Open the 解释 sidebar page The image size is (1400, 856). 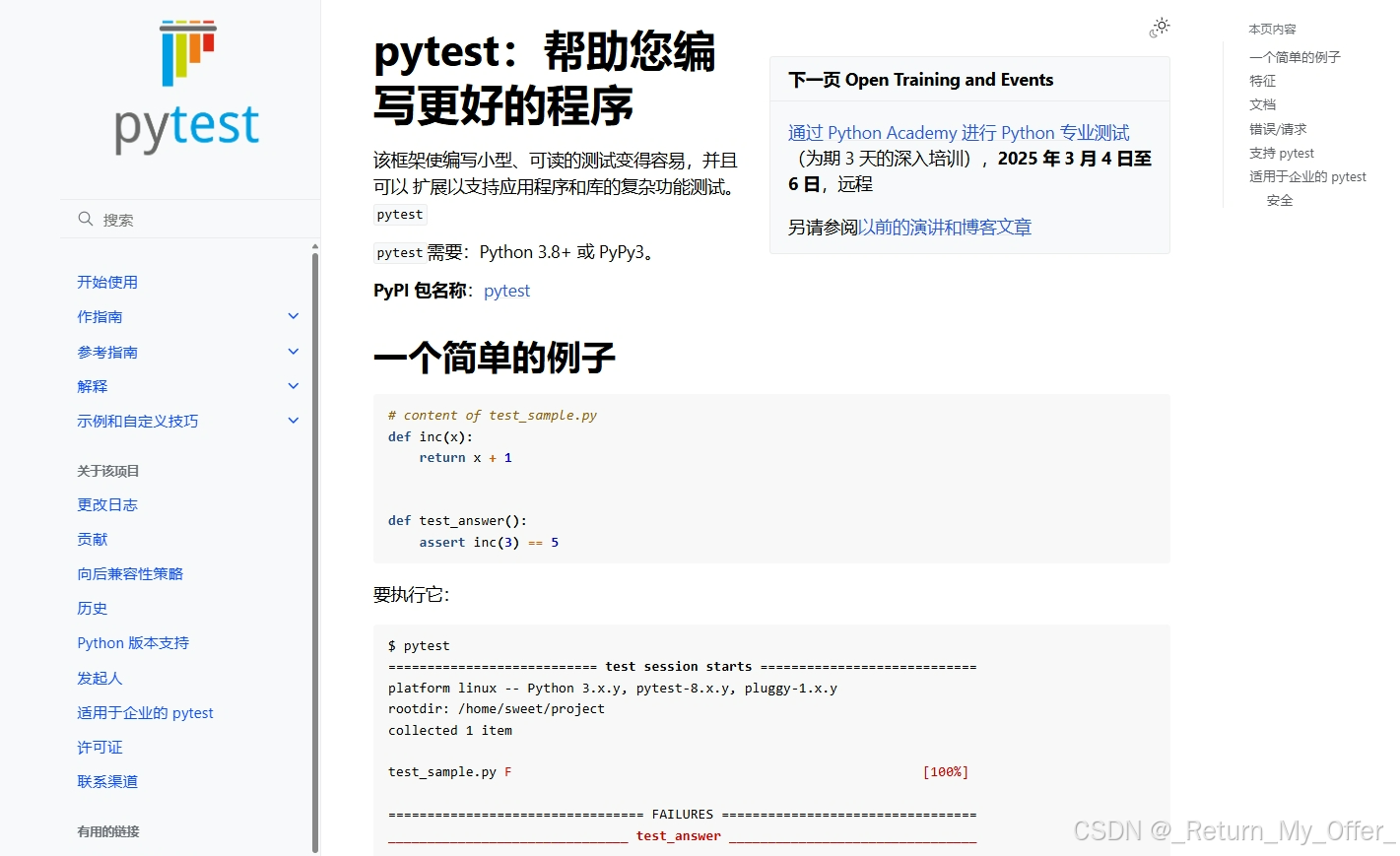click(x=92, y=386)
